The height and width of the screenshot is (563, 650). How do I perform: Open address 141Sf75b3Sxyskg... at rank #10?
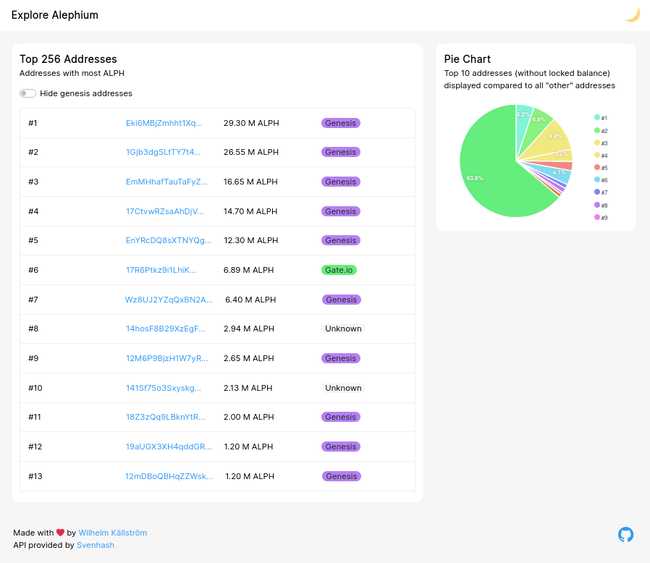pos(163,388)
